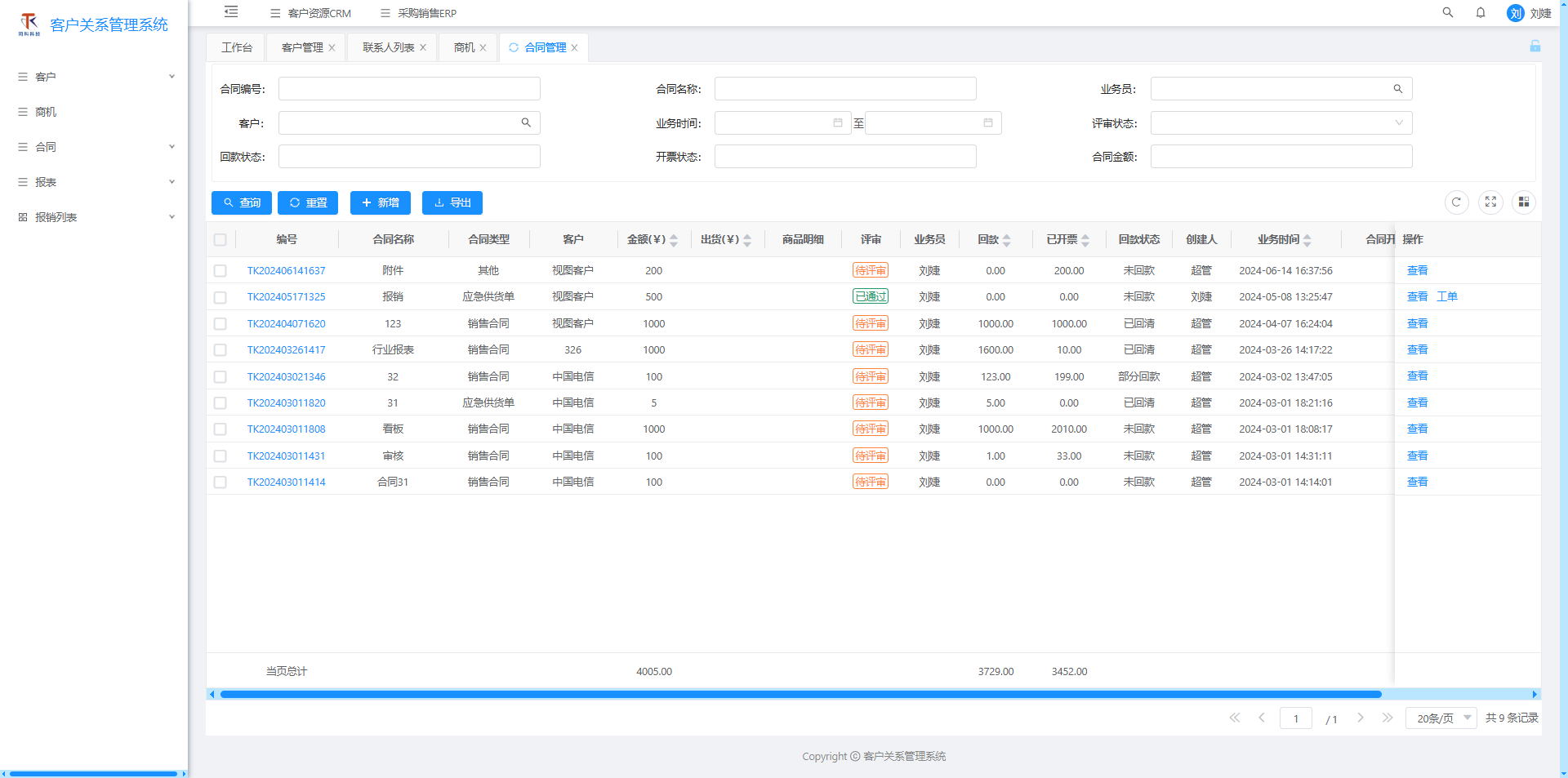Toggle fullscreen table view icon

click(x=1490, y=202)
